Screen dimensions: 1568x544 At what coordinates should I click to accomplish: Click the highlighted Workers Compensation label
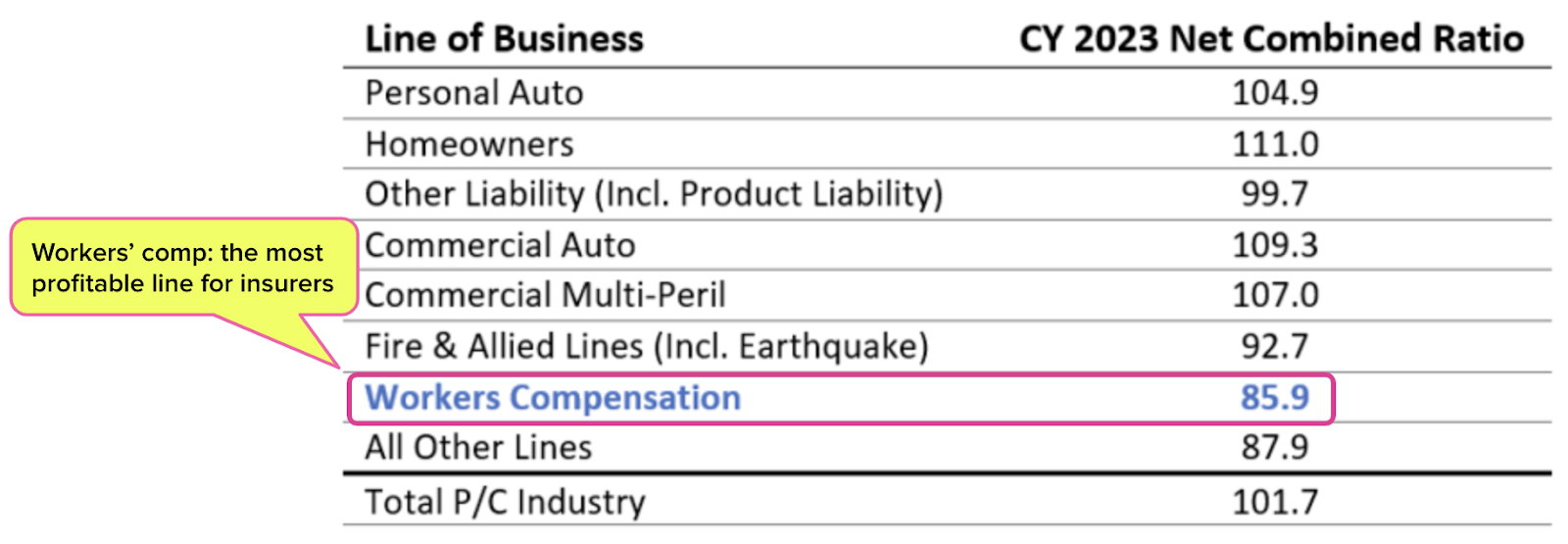553,398
